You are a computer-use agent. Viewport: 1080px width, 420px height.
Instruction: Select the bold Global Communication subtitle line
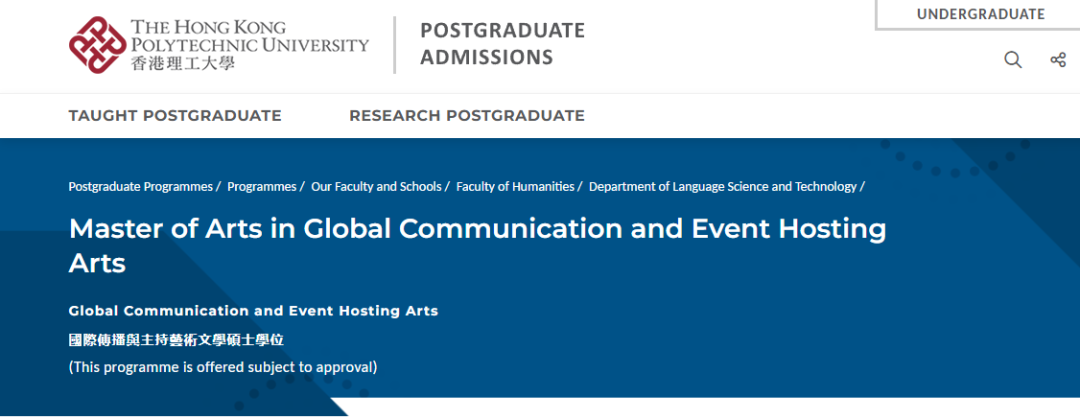tap(253, 311)
